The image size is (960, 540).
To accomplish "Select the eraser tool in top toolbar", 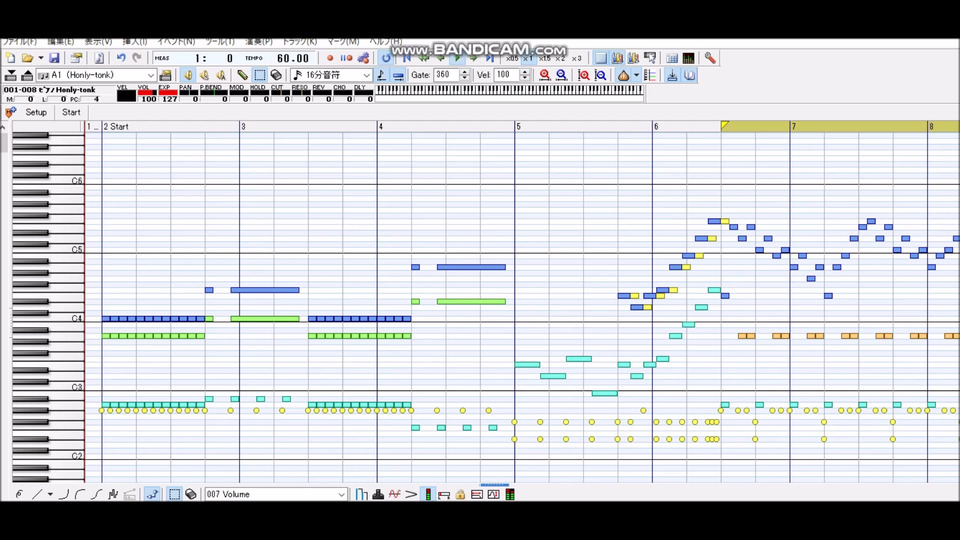I will (x=276, y=75).
